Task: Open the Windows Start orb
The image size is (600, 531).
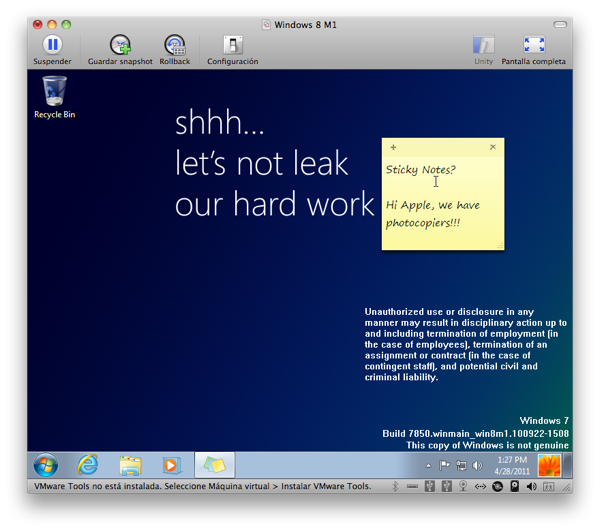Action: (x=46, y=465)
